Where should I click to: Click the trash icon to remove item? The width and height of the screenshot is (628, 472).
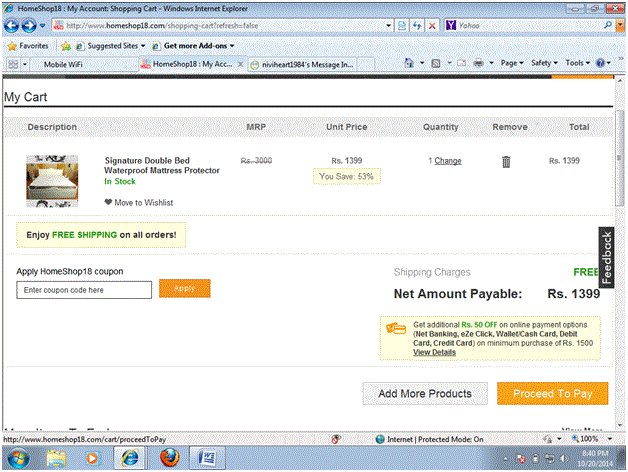[506, 161]
